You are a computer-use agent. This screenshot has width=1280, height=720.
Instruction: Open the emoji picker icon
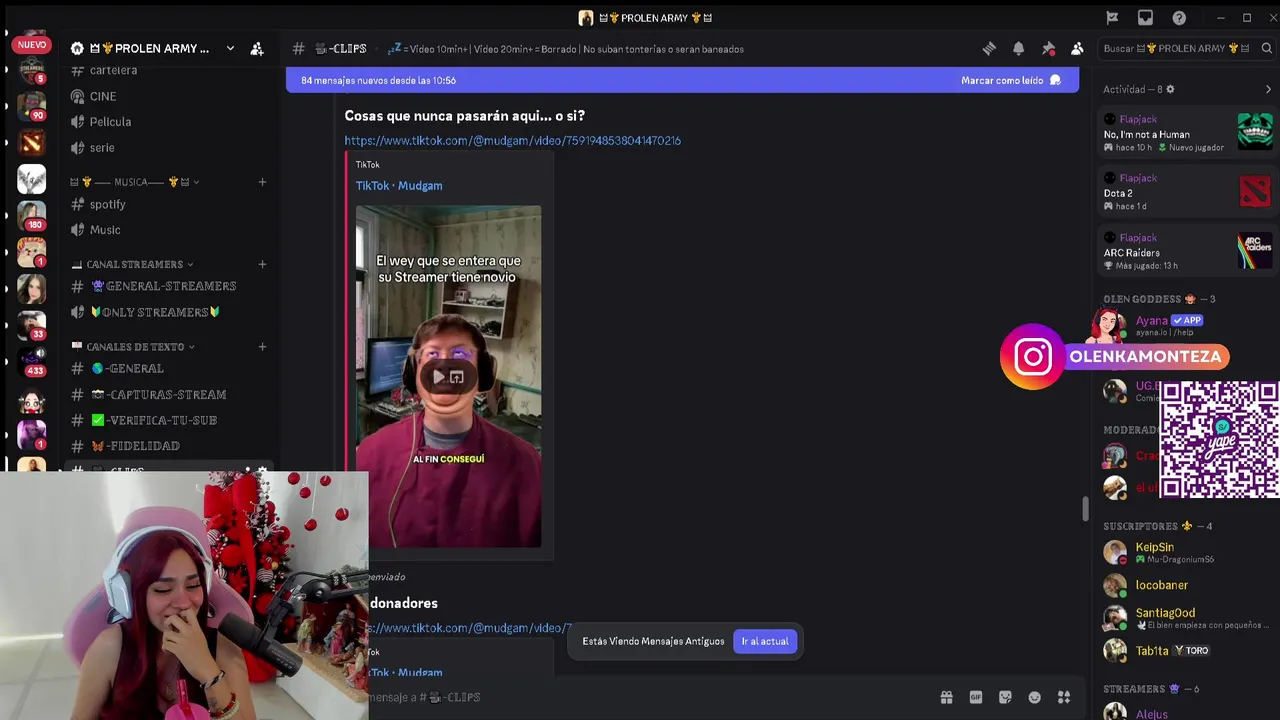click(x=1035, y=697)
